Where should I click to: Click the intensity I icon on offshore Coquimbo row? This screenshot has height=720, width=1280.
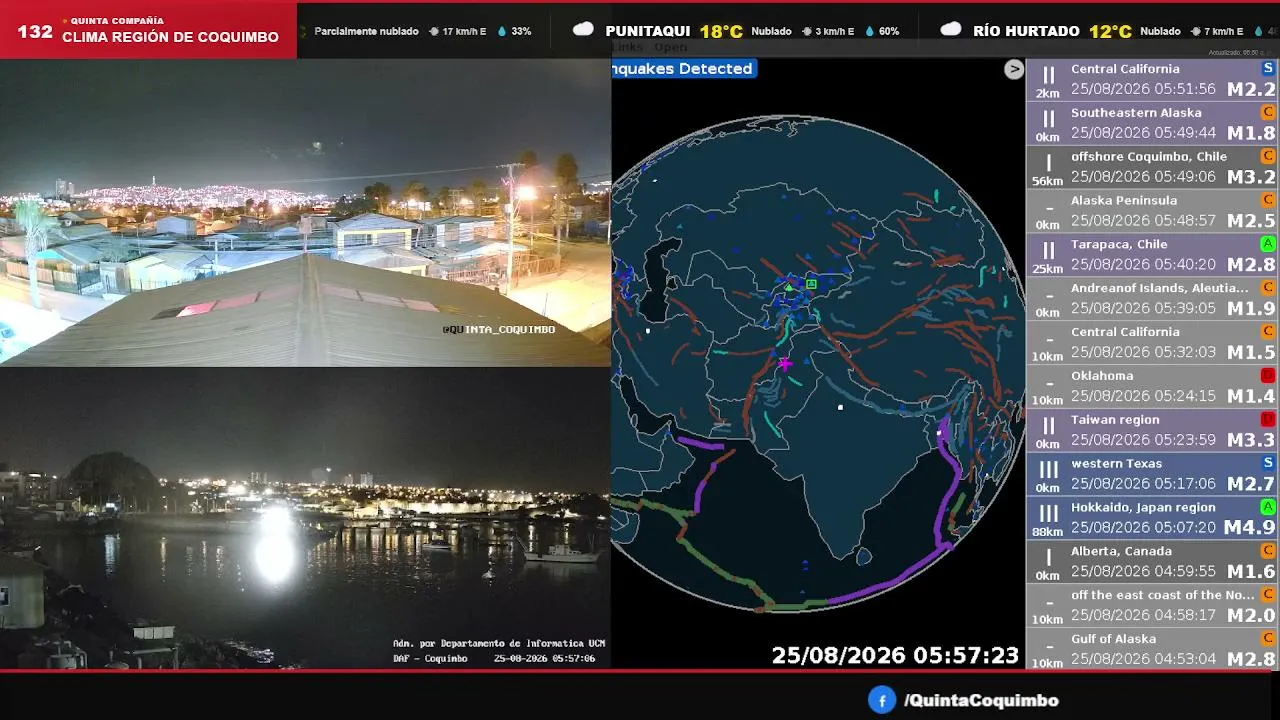pyautogui.click(x=1048, y=162)
